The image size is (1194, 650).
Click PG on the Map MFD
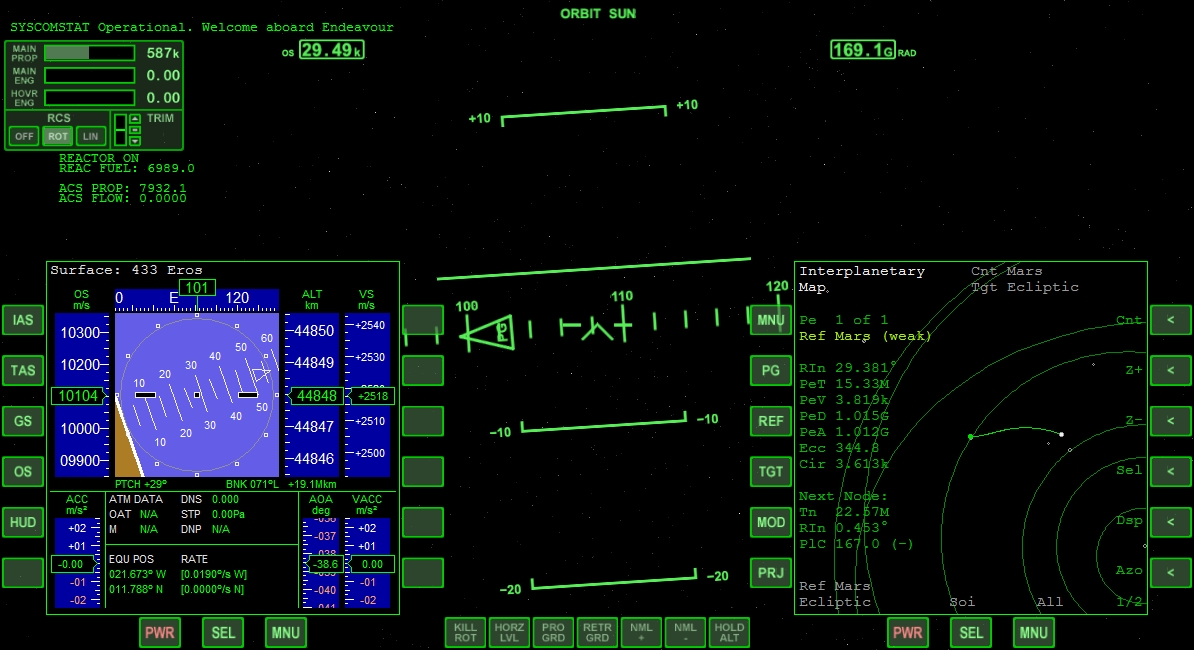[x=771, y=370]
